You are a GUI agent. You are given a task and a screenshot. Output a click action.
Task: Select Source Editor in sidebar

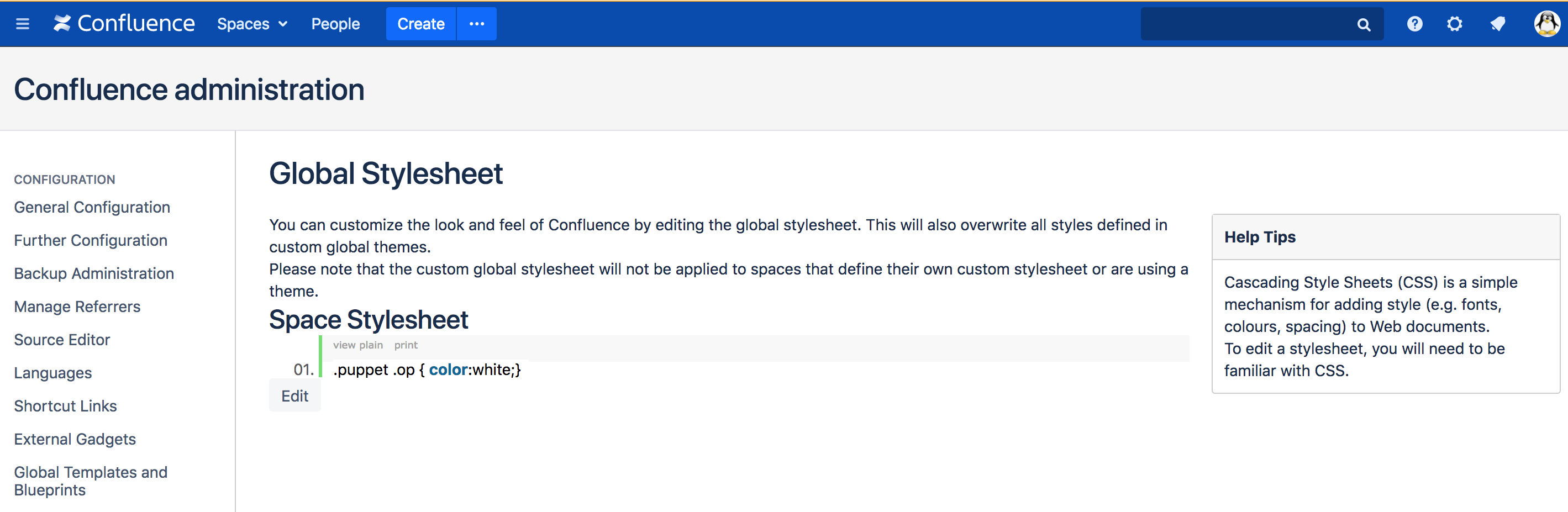click(x=62, y=339)
